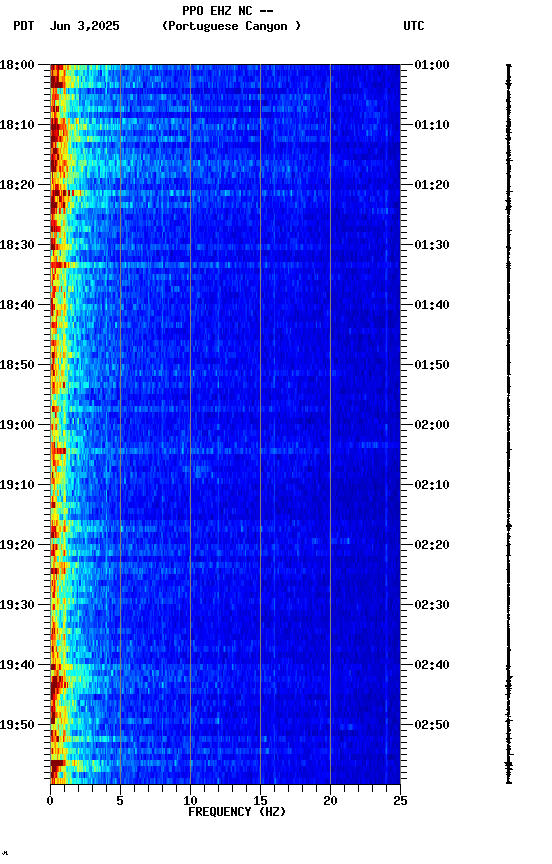Select the 'UTC' timezone label

414,26
